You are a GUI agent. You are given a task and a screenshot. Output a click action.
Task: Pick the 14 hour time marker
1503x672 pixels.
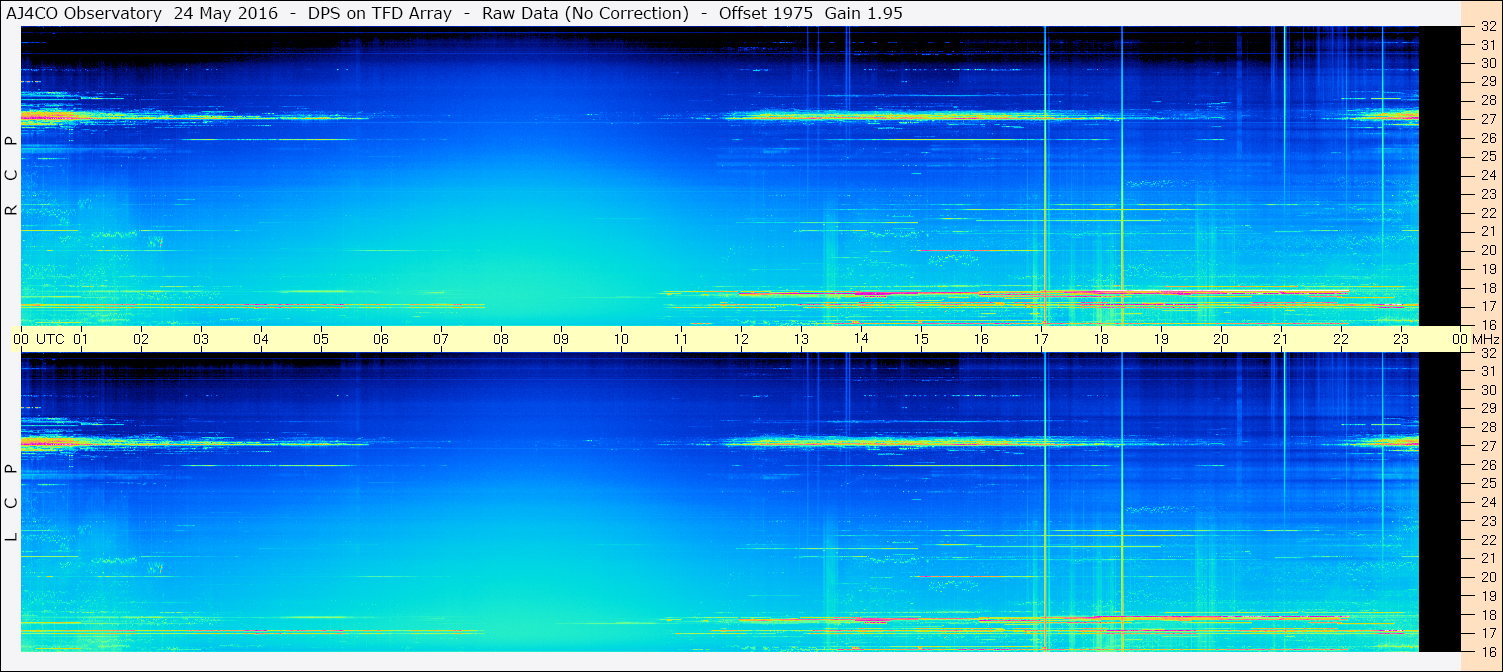pyautogui.click(x=861, y=339)
